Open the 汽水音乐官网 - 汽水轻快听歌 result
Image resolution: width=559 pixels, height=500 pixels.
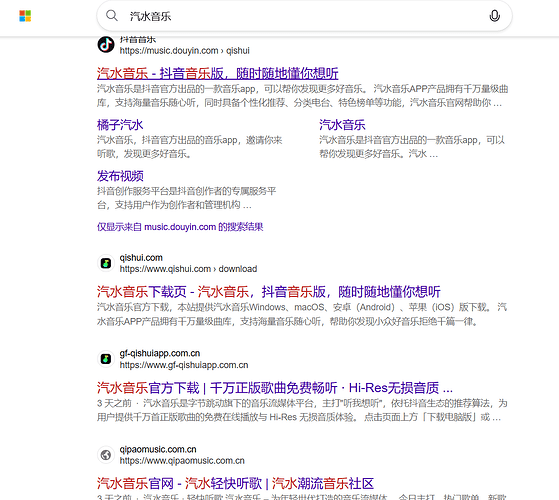tap(235, 484)
